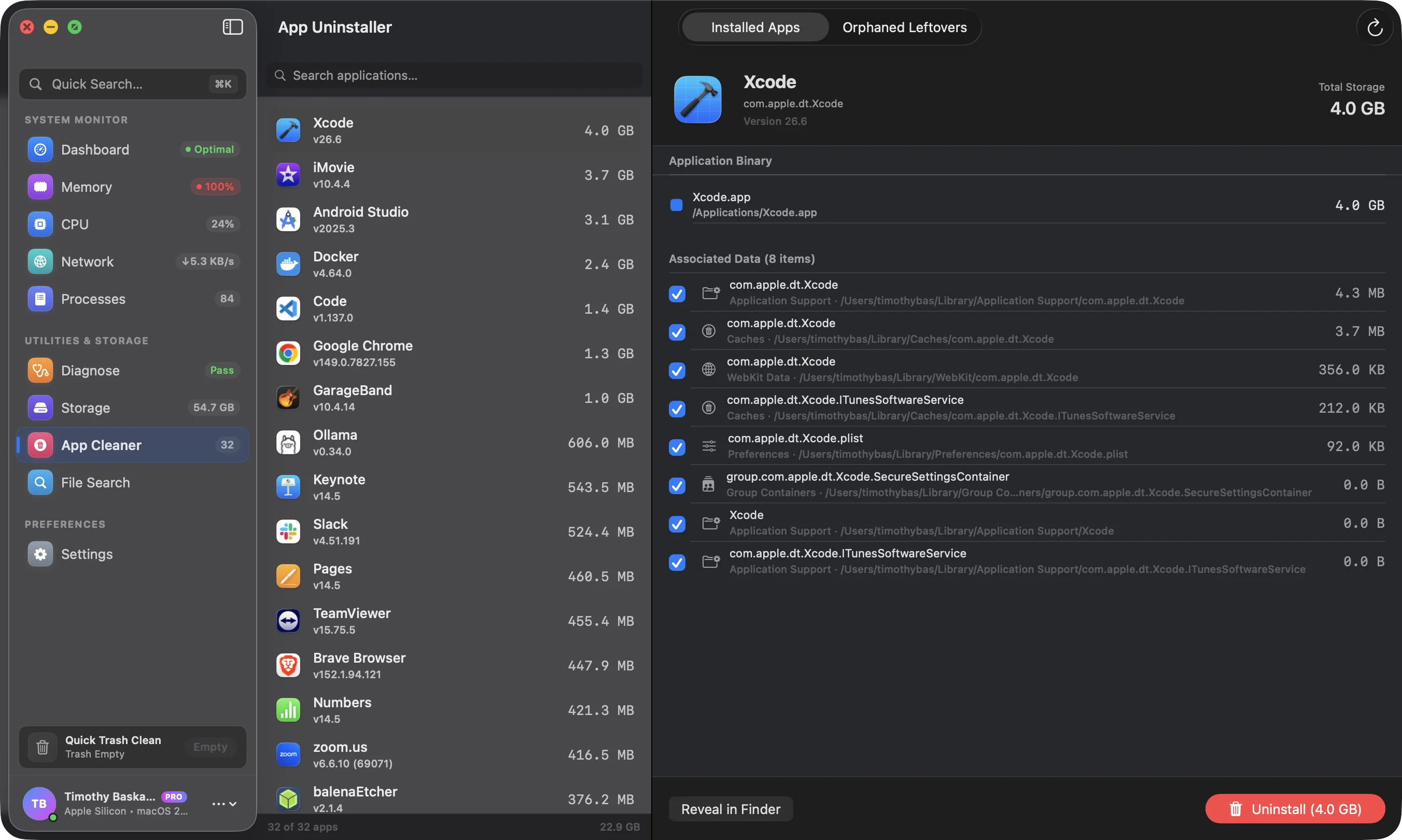Open the Storage utility
This screenshot has width=1402, height=840.
pos(132,408)
